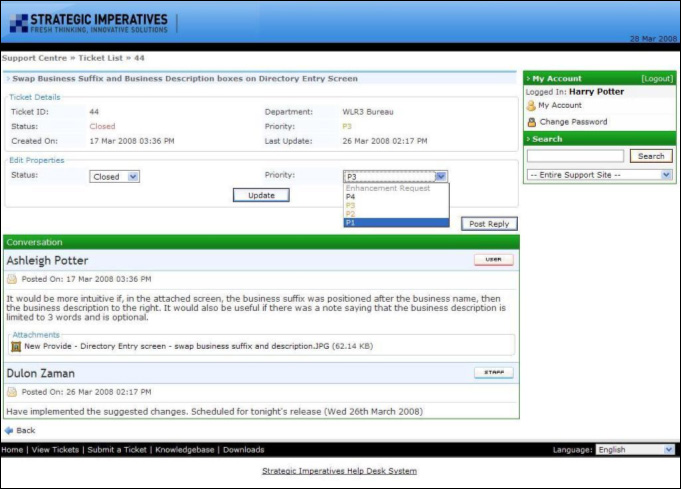This screenshot has height=489, width=681.
Task: Collapse the Priority dropdown arrow
Action: coord(441,177)
